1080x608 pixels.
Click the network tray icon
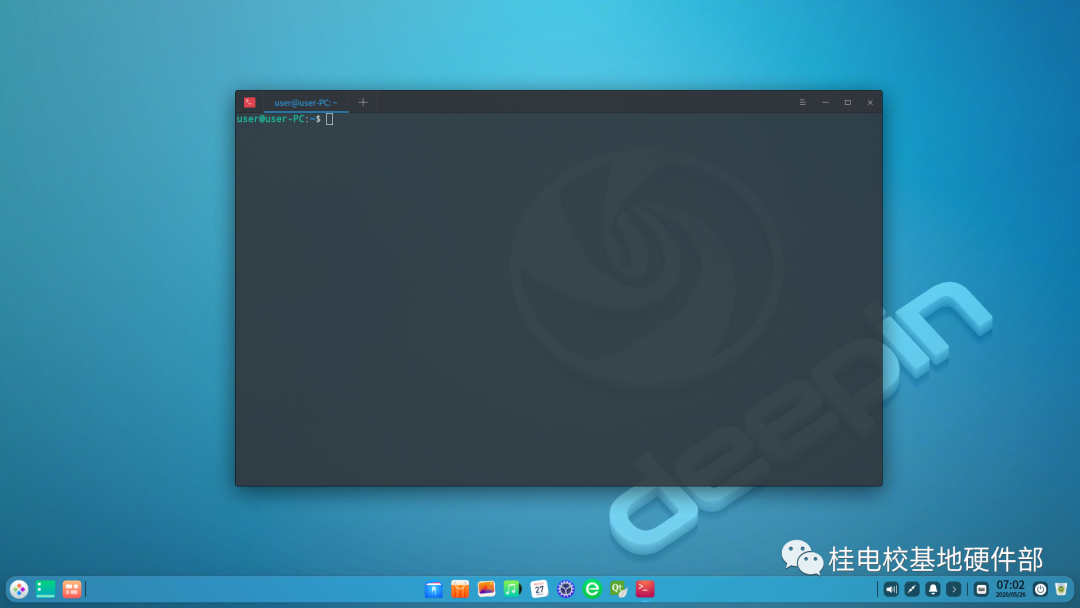coord(912,589)
